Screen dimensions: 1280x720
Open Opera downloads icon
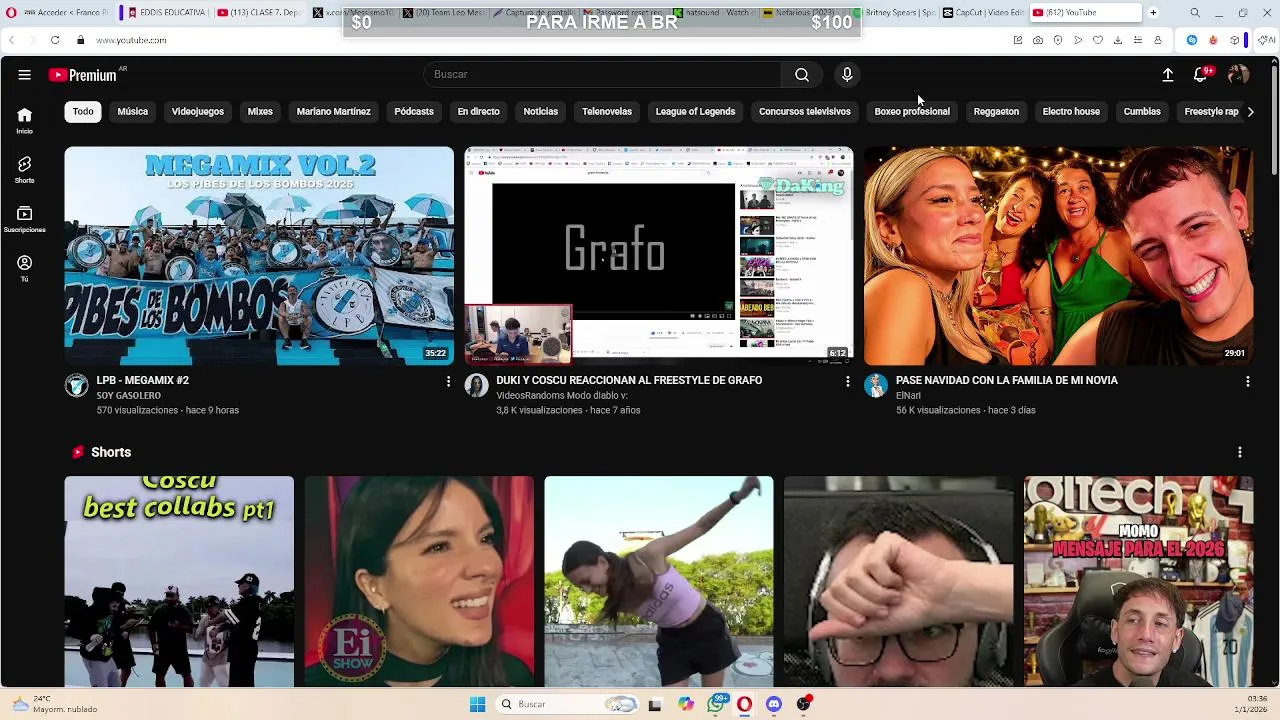click(x=1117, y=40)
